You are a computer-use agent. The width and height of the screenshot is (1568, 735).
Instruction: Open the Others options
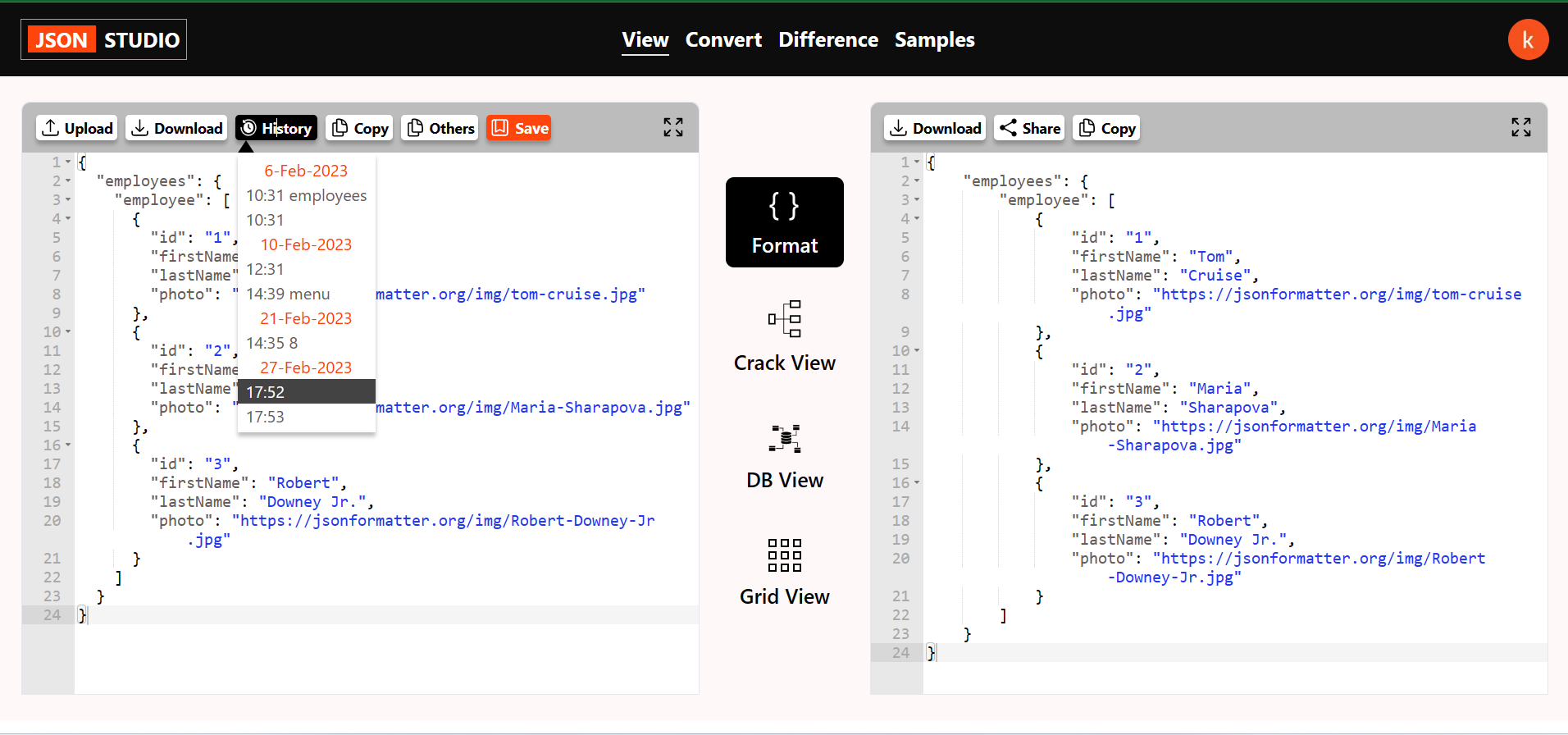(x=440, y=128)
